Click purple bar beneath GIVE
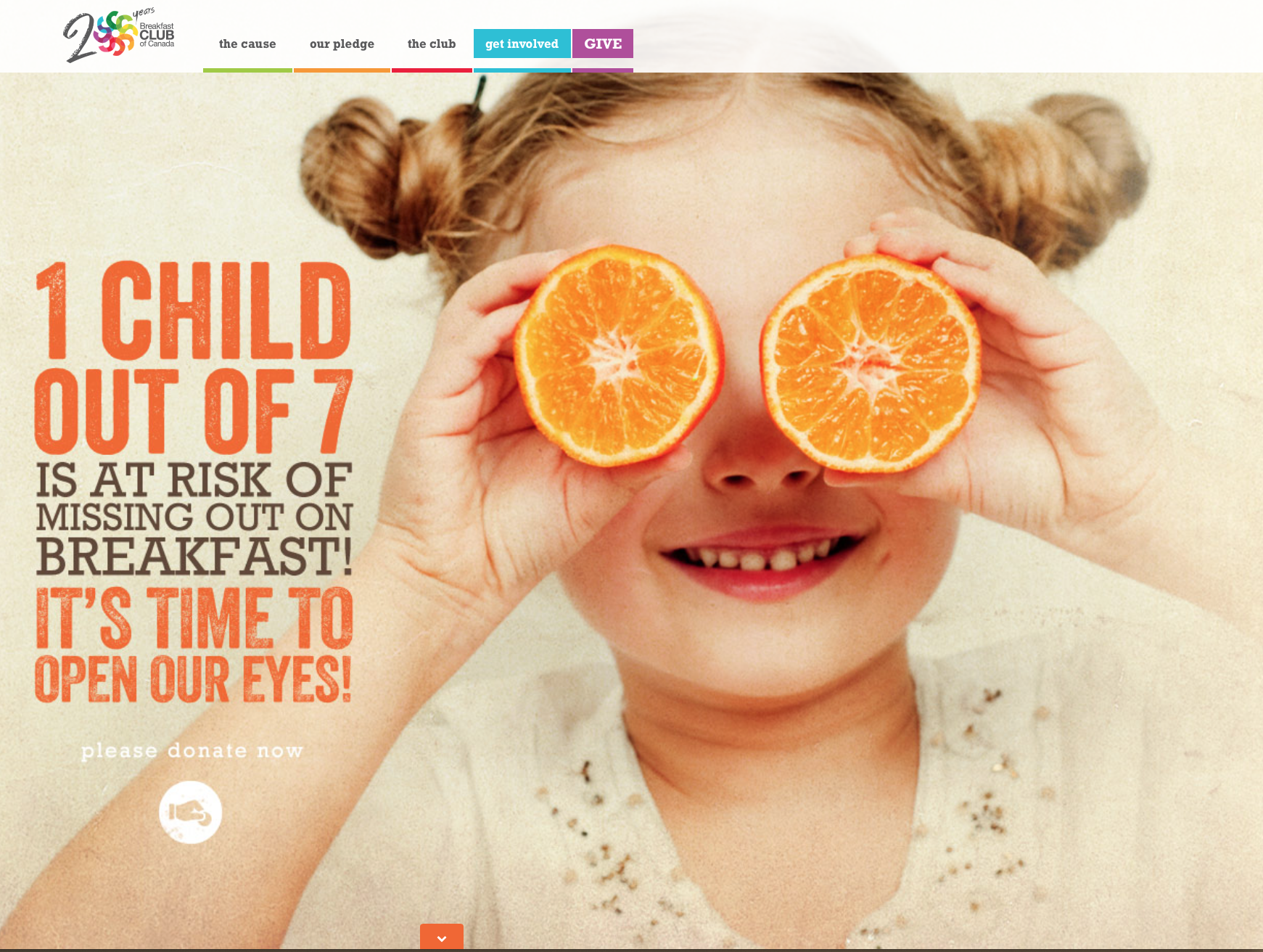The width and height of the screenshot is (1263, 952). [603, 70]
